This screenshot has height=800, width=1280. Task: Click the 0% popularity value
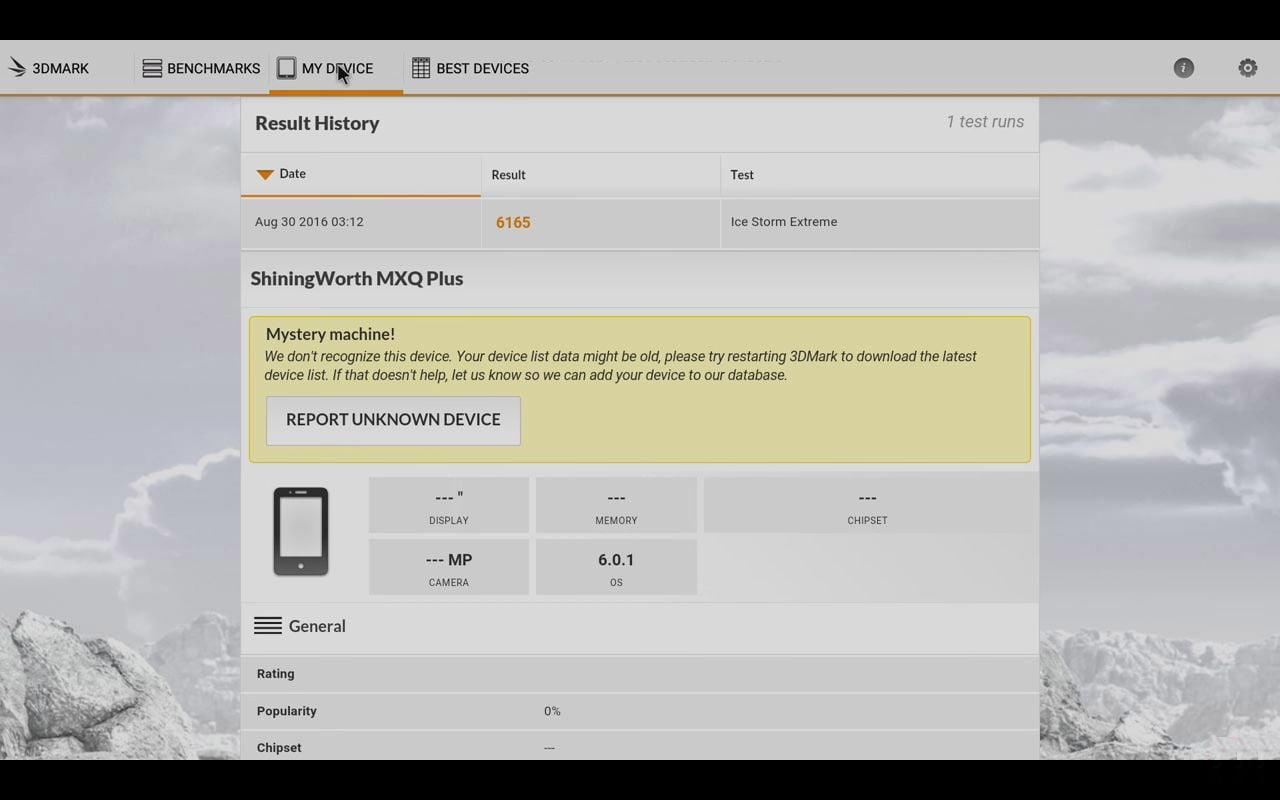pyautogui.click(x=552, y=711)
